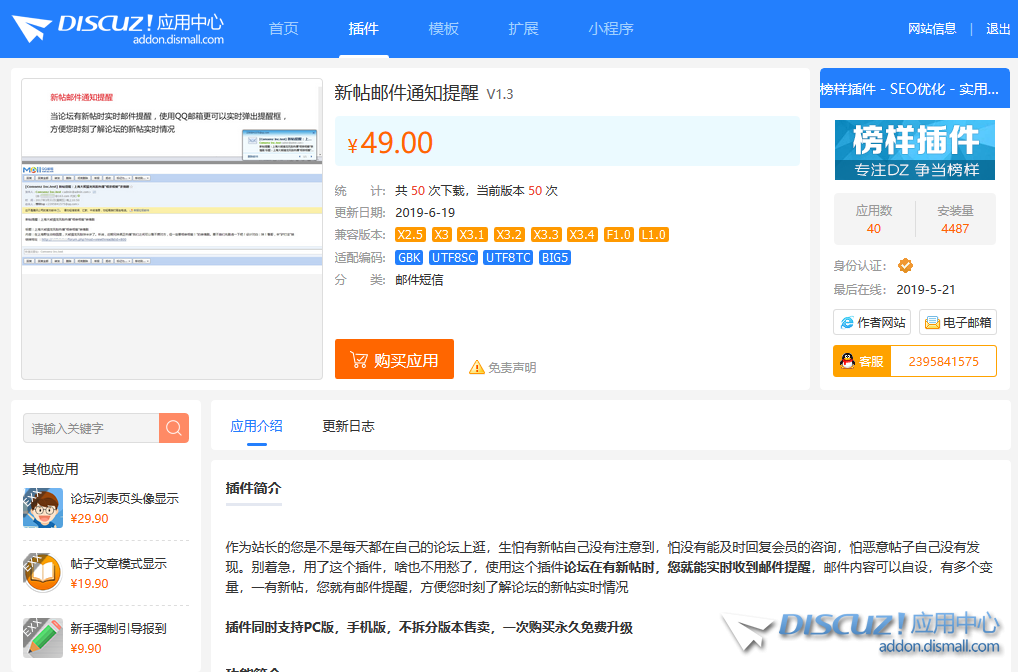Open the 论坛列表页头像显示 app link
The image size is (1018, 672).
(124, 499)
